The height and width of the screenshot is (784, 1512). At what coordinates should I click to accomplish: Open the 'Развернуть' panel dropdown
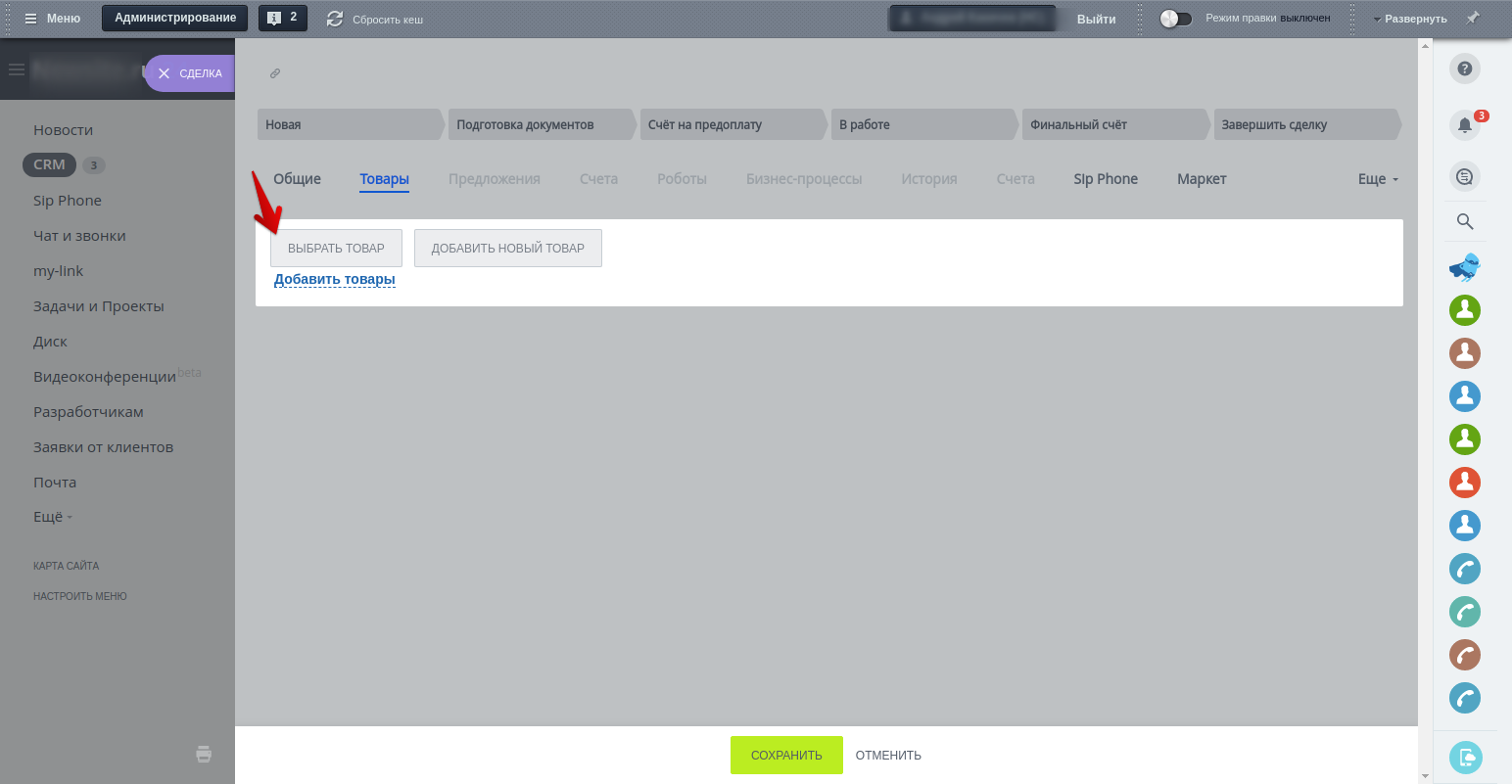point(1410,19)
